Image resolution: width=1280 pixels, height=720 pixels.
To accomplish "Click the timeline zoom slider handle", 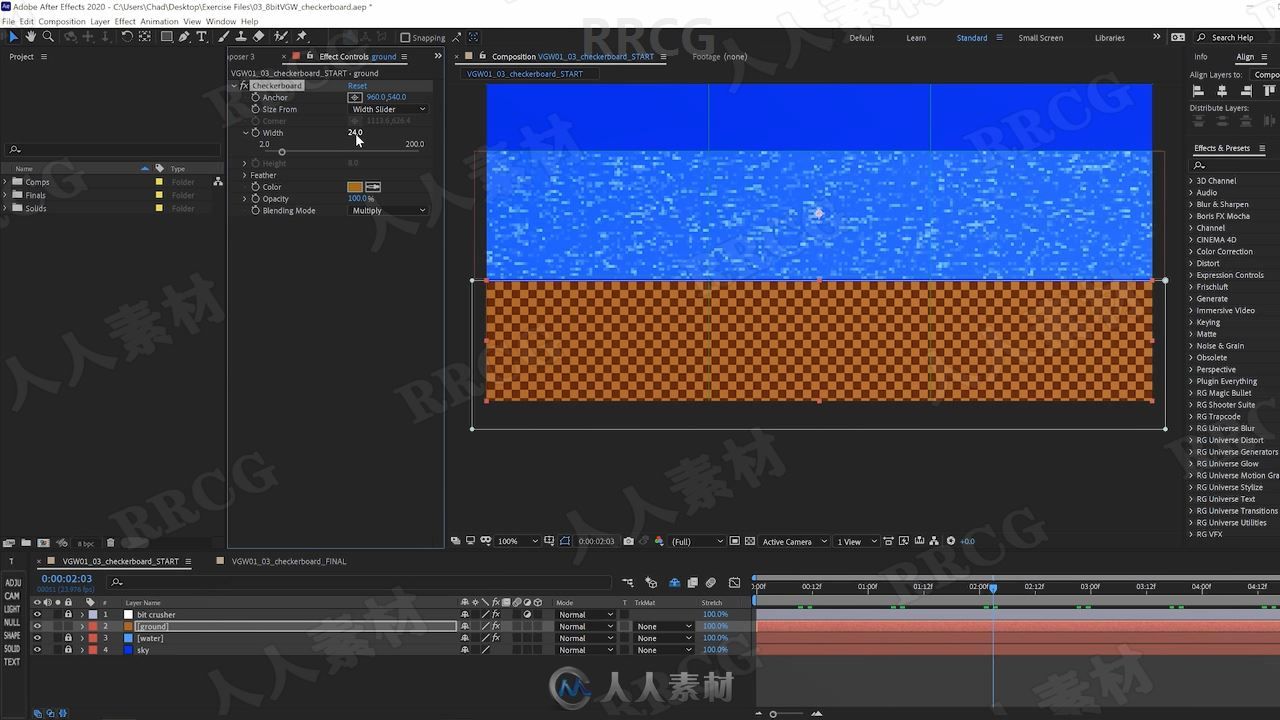I will click(x=772, y=714).
